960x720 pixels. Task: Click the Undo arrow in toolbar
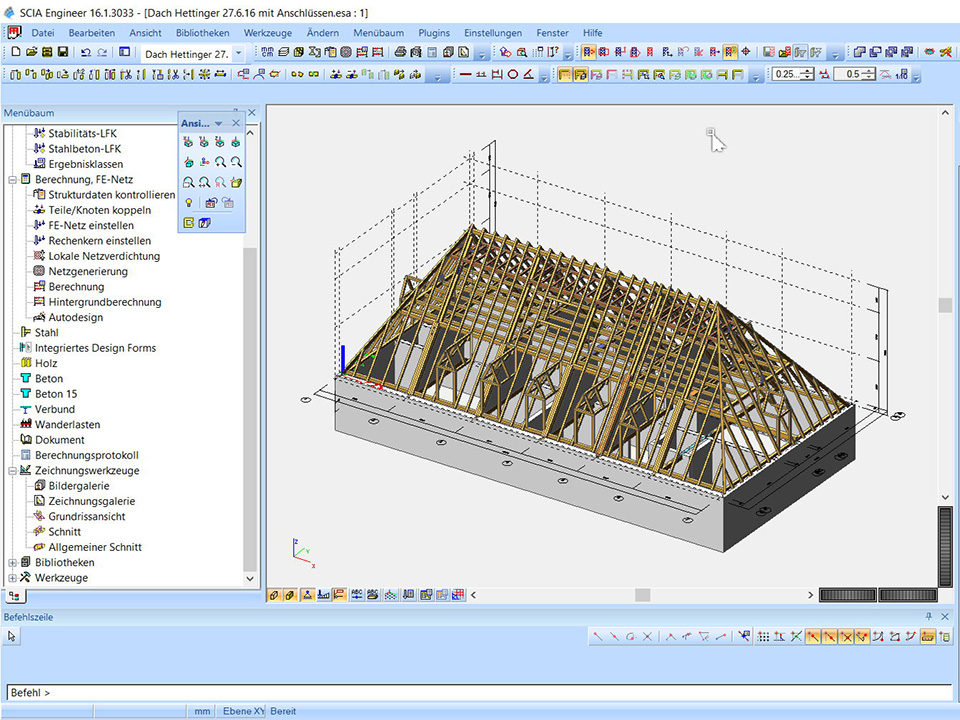coord(85,52)
